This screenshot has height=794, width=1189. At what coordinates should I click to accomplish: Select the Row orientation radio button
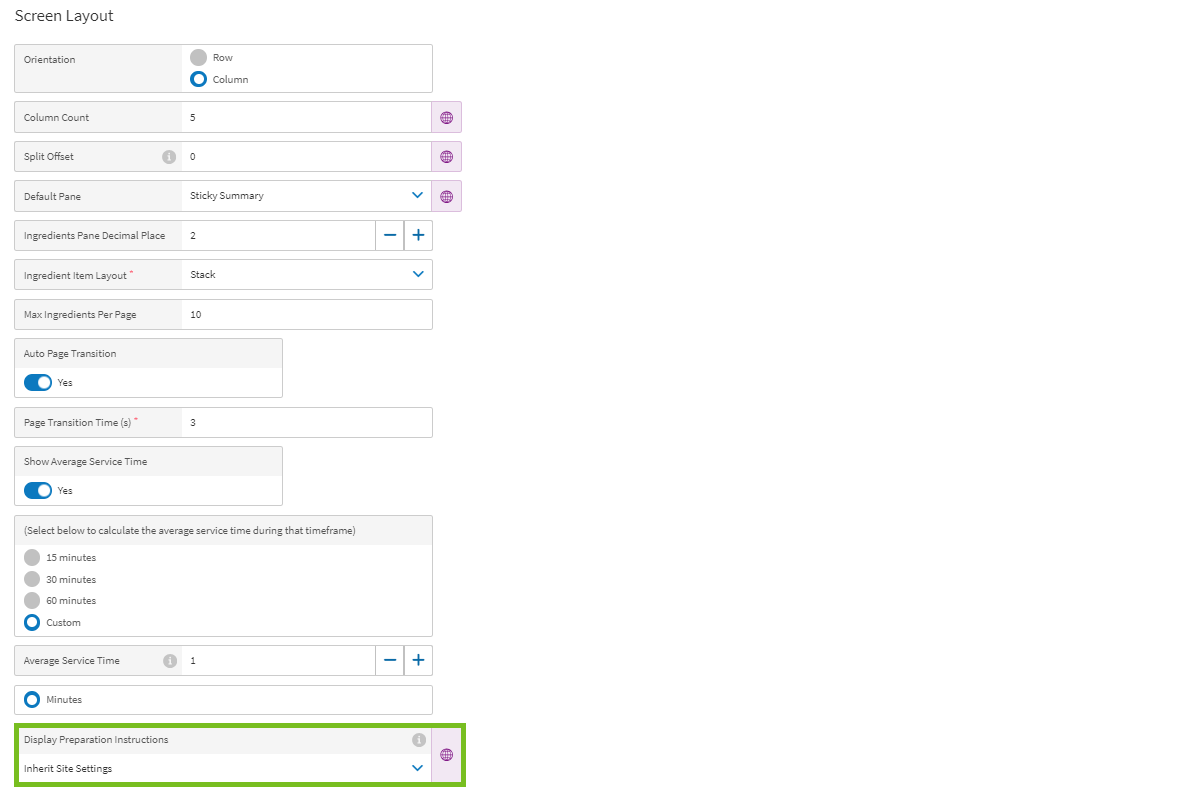[x=198, y=57]
